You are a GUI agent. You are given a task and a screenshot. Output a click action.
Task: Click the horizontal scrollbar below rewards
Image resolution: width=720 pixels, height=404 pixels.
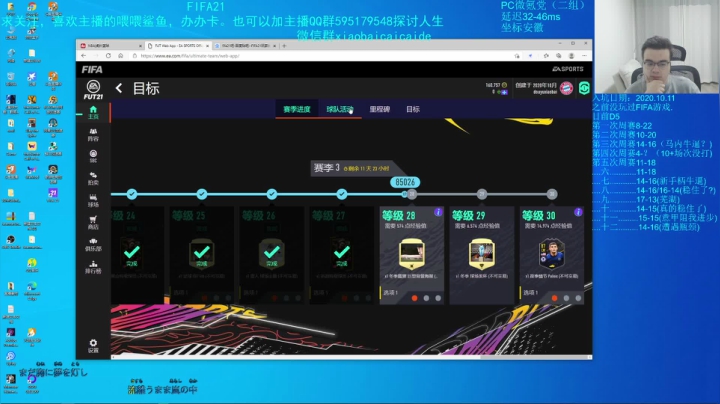pos(351,357)
